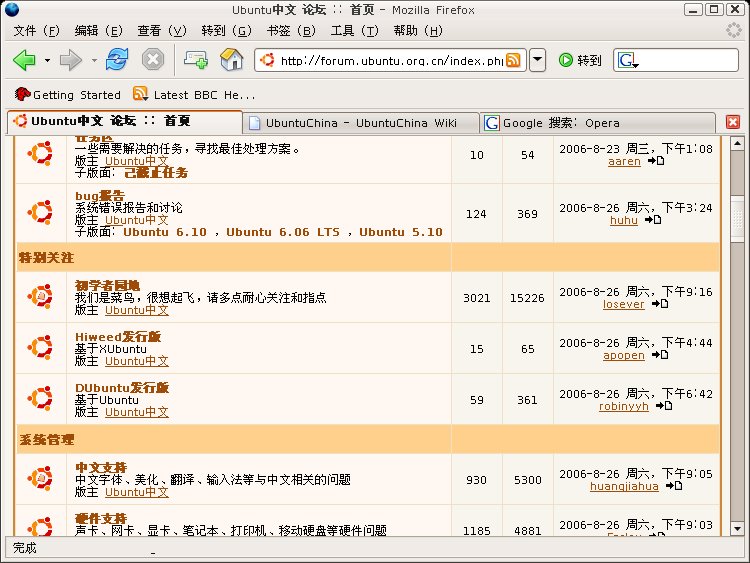This screenshot has height=563, width=750.
Task: Open Forward button history dropdown arrow
Action: coord(94,60)
